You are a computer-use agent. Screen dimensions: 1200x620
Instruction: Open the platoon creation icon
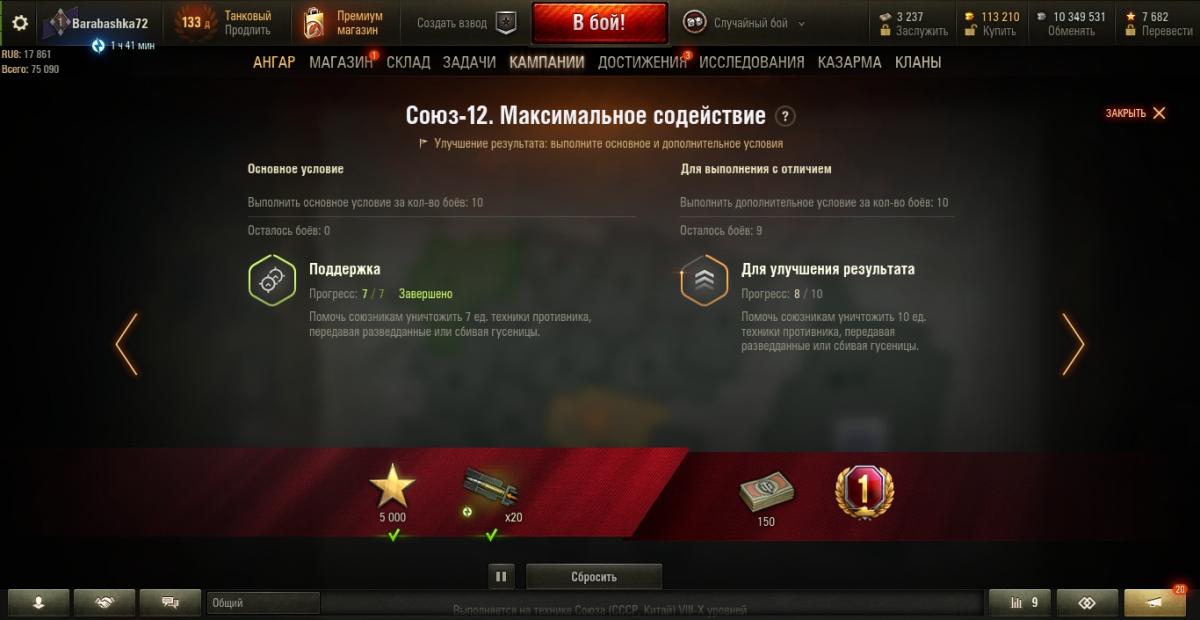[x=509, y=23]
